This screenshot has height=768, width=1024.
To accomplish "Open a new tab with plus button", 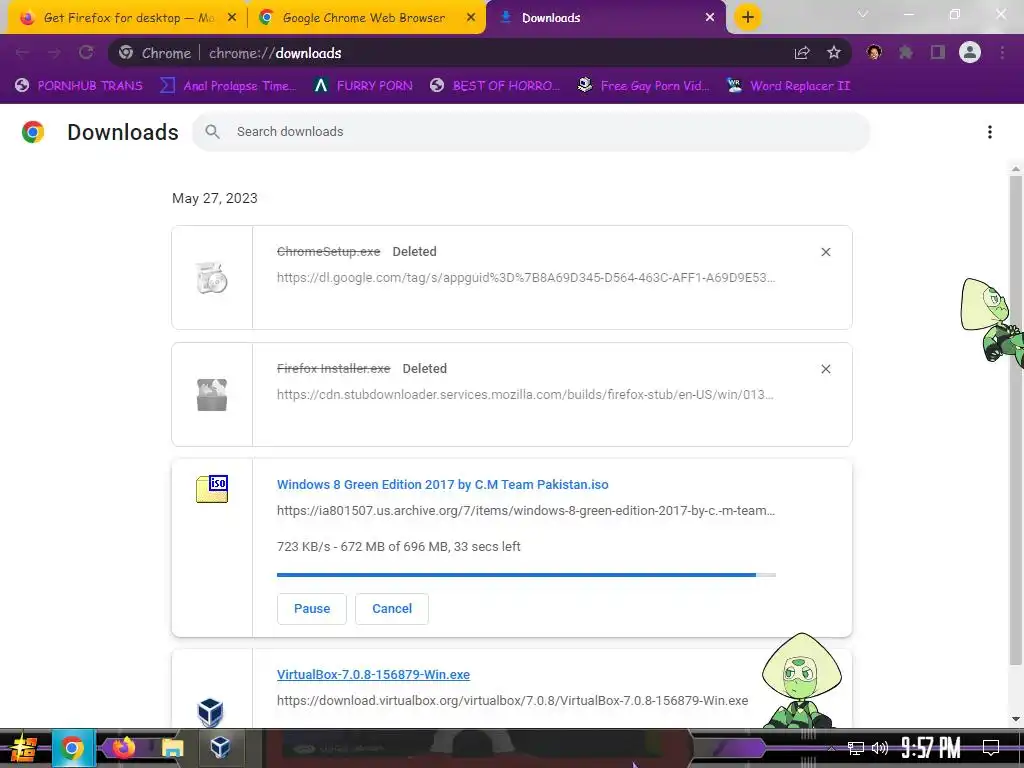I will pyautogui.click(x=748, y=17).
